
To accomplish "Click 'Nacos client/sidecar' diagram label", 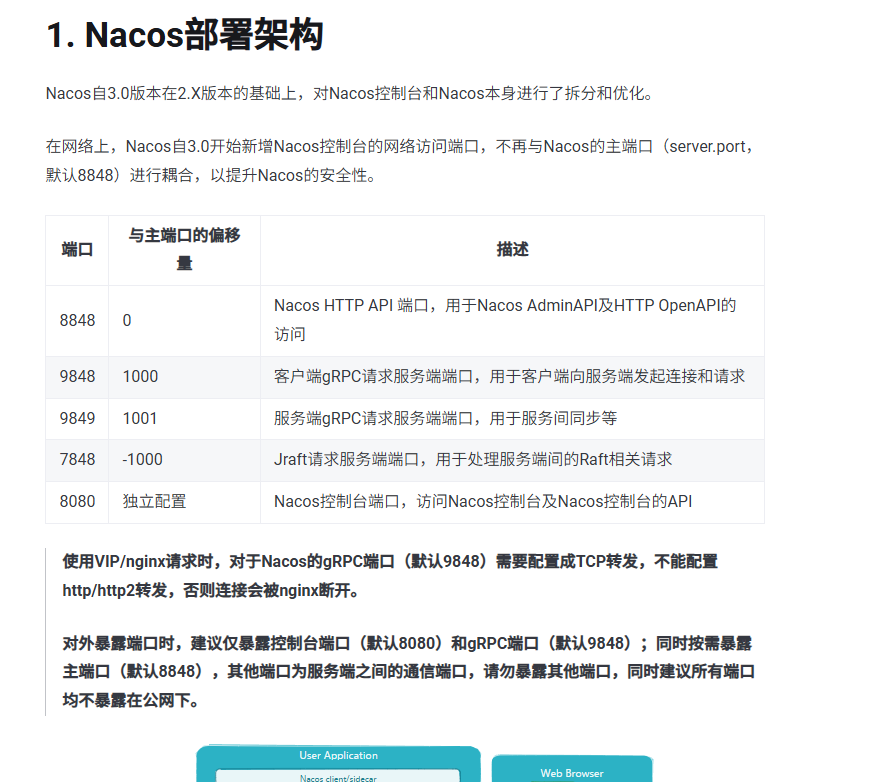I will (338, 778).
